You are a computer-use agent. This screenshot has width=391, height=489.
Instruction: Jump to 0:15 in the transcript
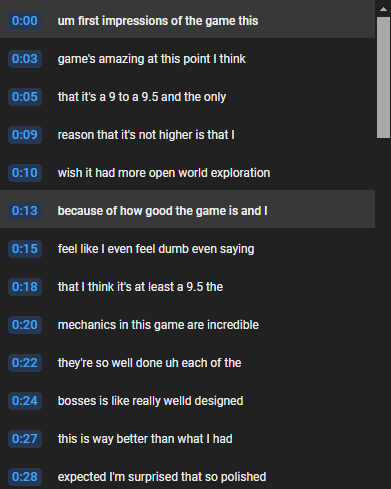coord(25,249)
